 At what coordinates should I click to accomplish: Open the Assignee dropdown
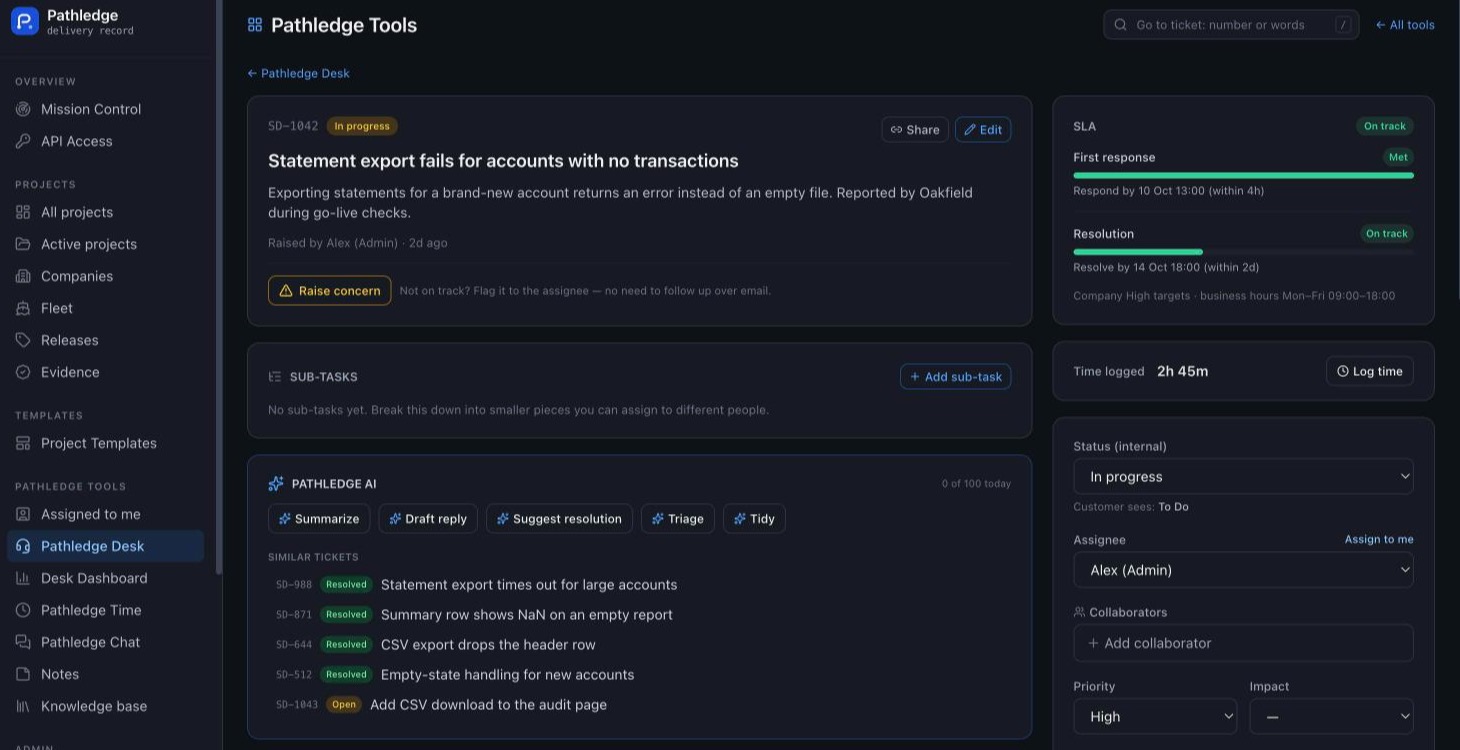1243,570
